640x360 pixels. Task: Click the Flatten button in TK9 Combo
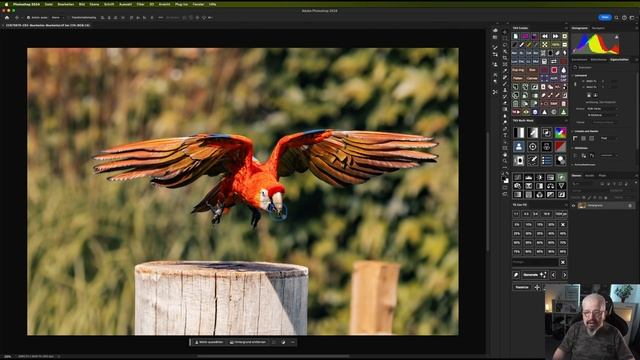518,78
